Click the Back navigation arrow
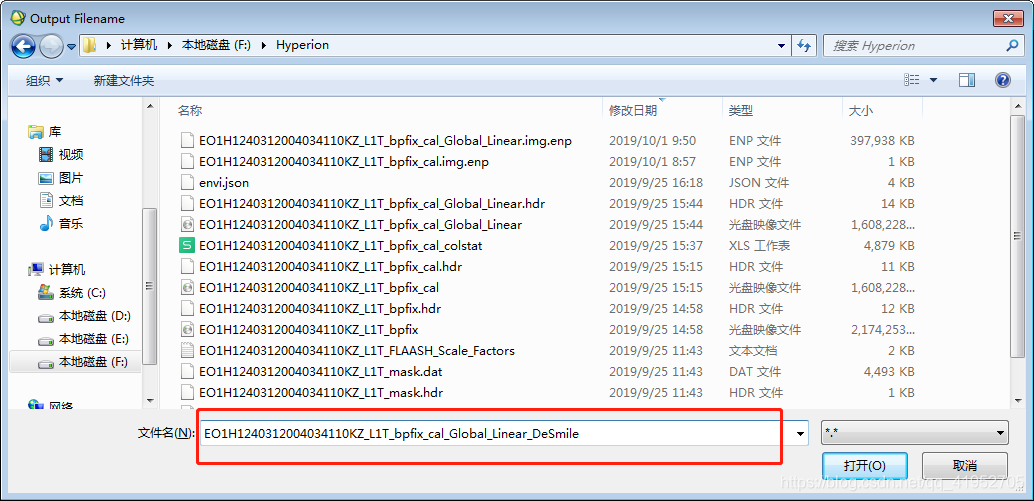The image size is (1034, 501). coord(24,46)
